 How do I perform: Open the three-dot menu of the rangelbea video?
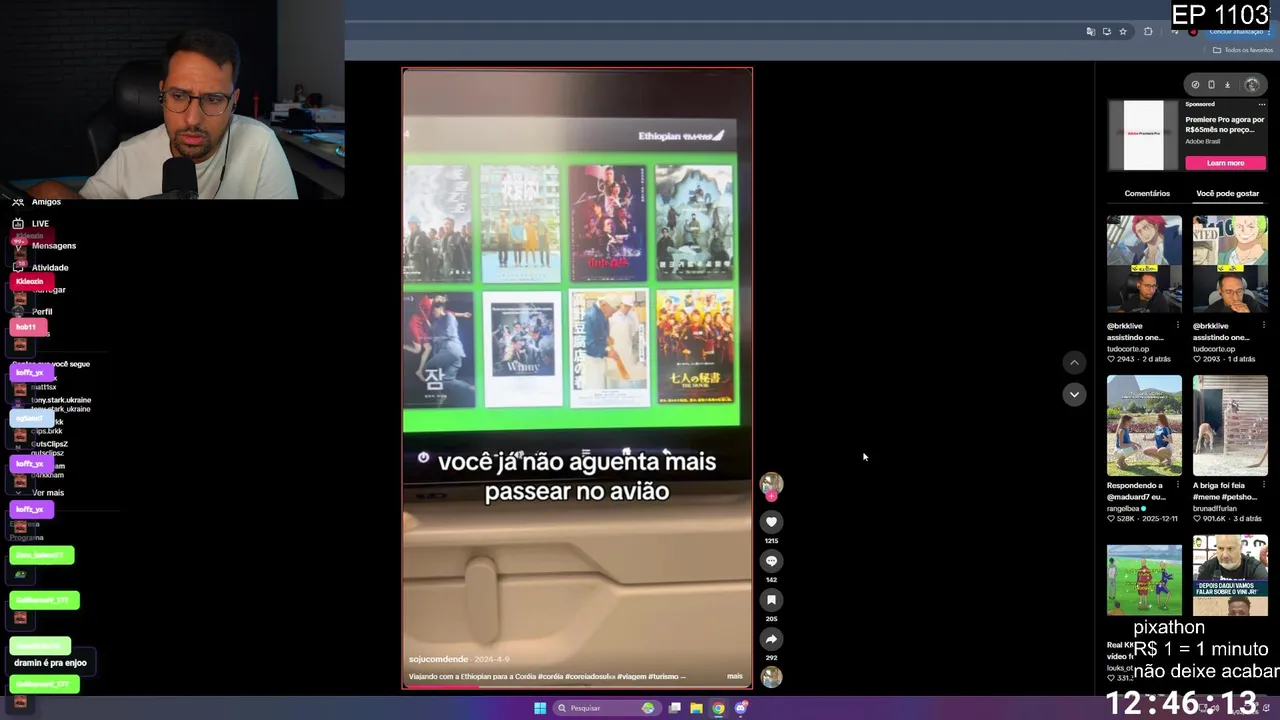pyautogui.click(x=1177, y=485)
